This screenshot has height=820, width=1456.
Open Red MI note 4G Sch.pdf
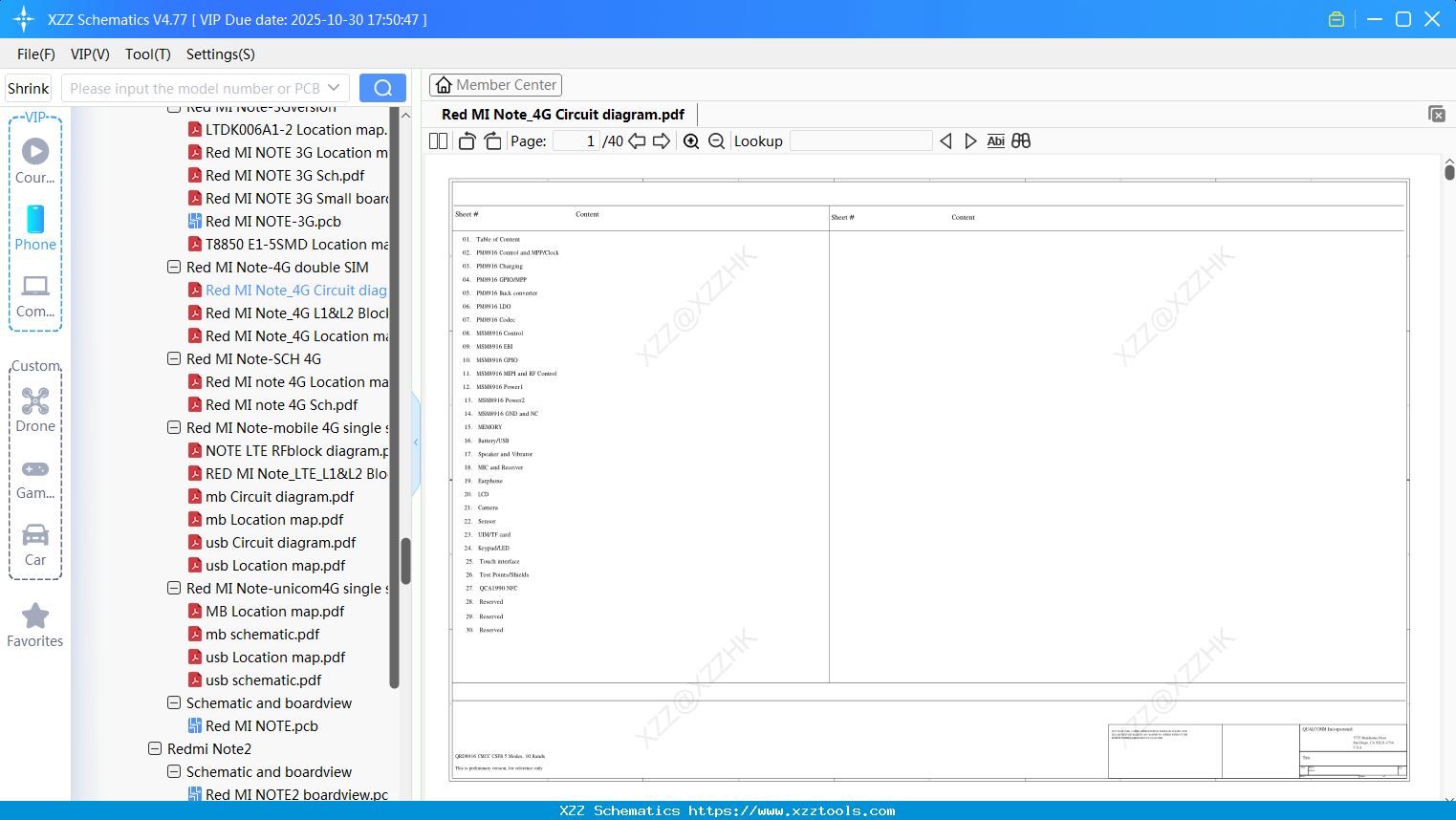click(273, 405)
